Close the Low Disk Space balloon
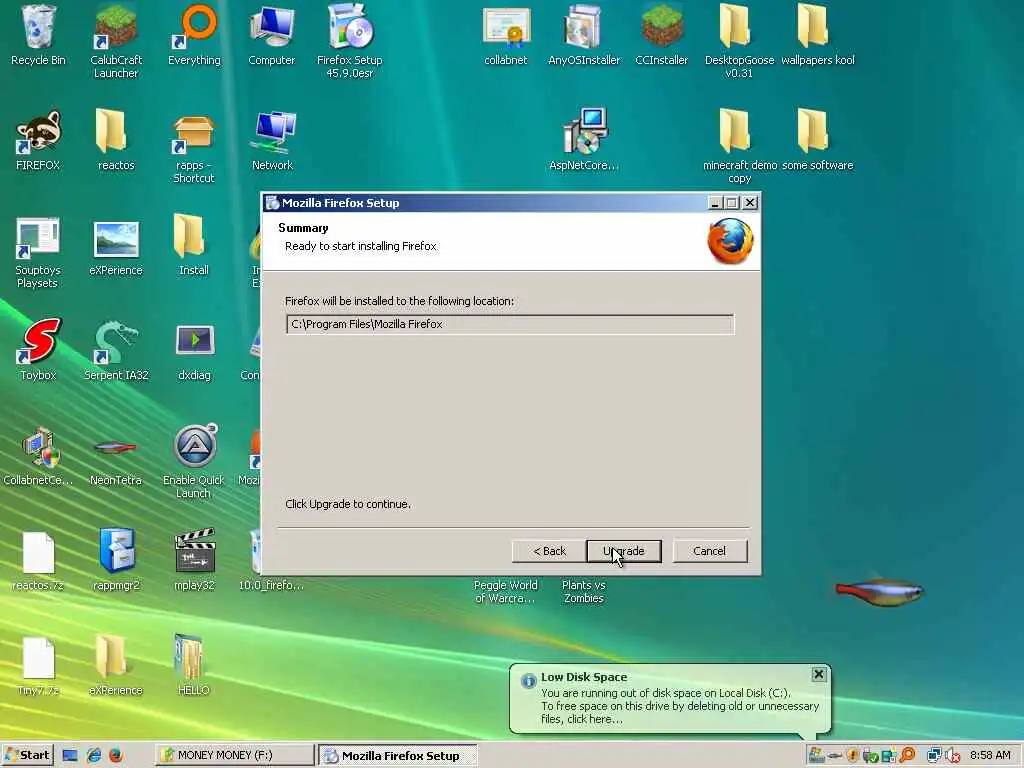The image size is (1024, 768). [818, 675]
